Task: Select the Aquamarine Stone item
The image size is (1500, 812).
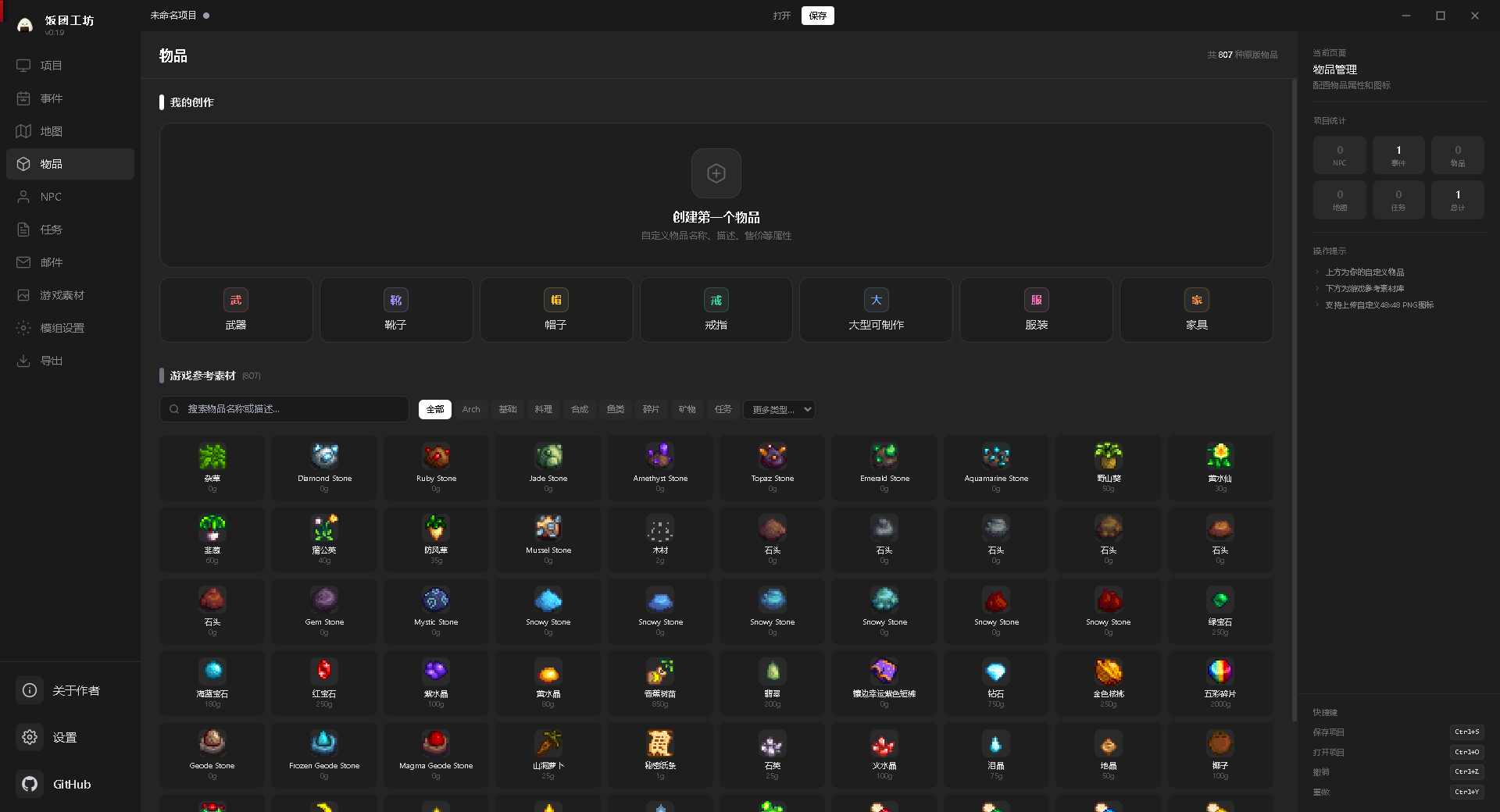Action: click(x=996, y=467)
